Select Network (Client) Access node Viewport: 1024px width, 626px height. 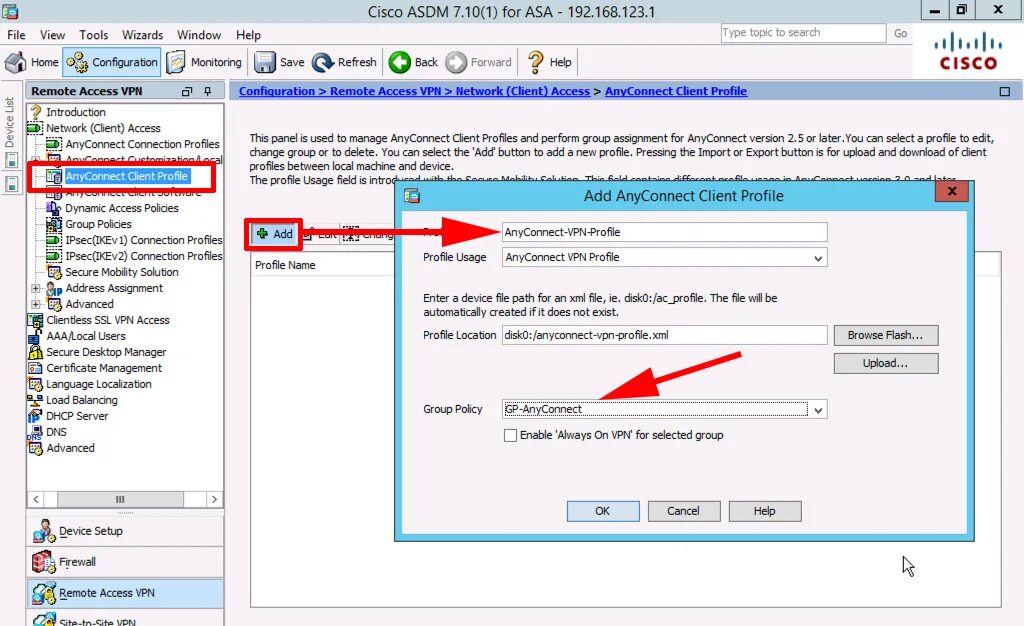(x=103, y=128)
